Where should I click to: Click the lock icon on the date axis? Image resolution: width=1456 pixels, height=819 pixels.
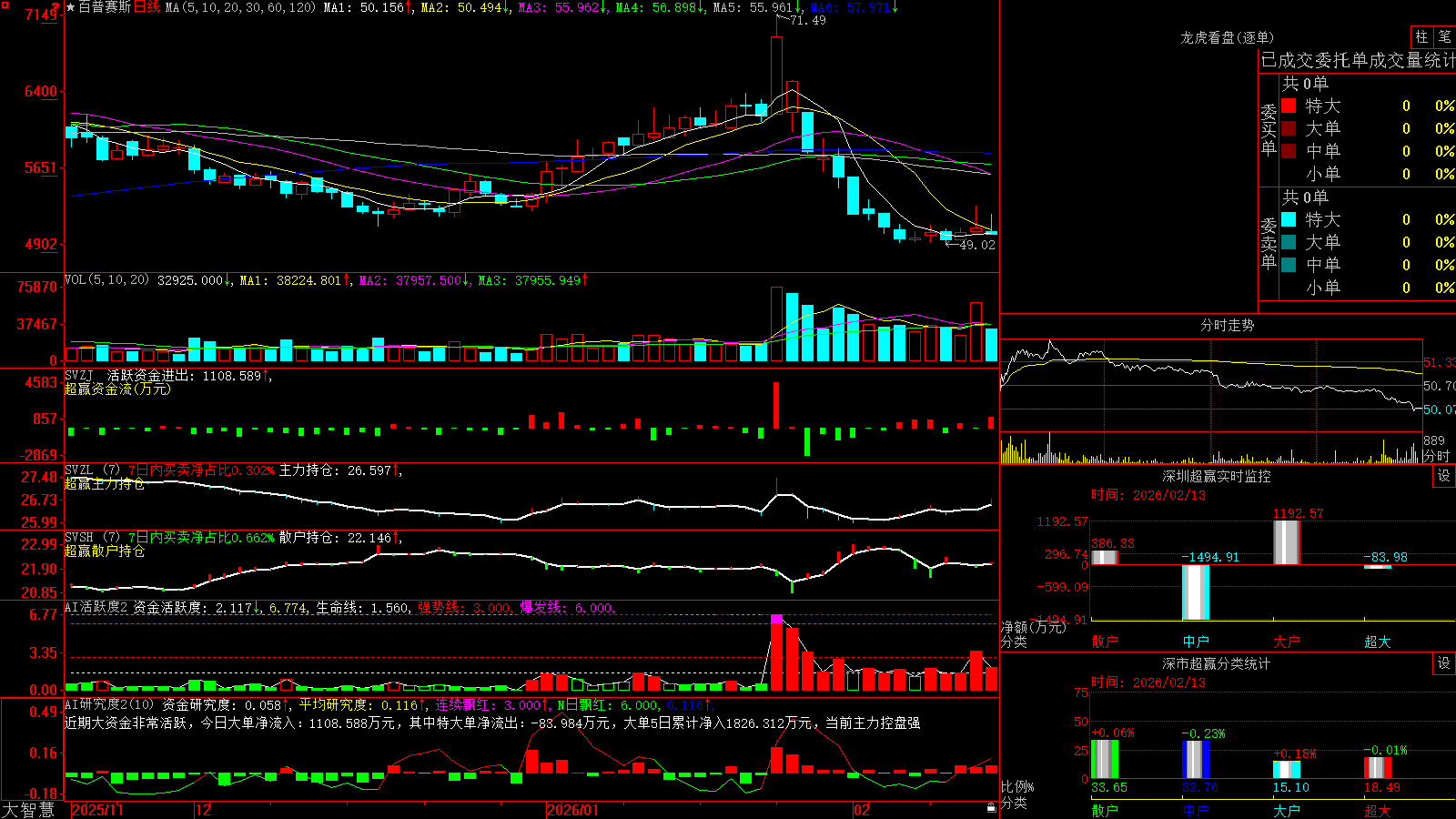(x=991, y=808)
